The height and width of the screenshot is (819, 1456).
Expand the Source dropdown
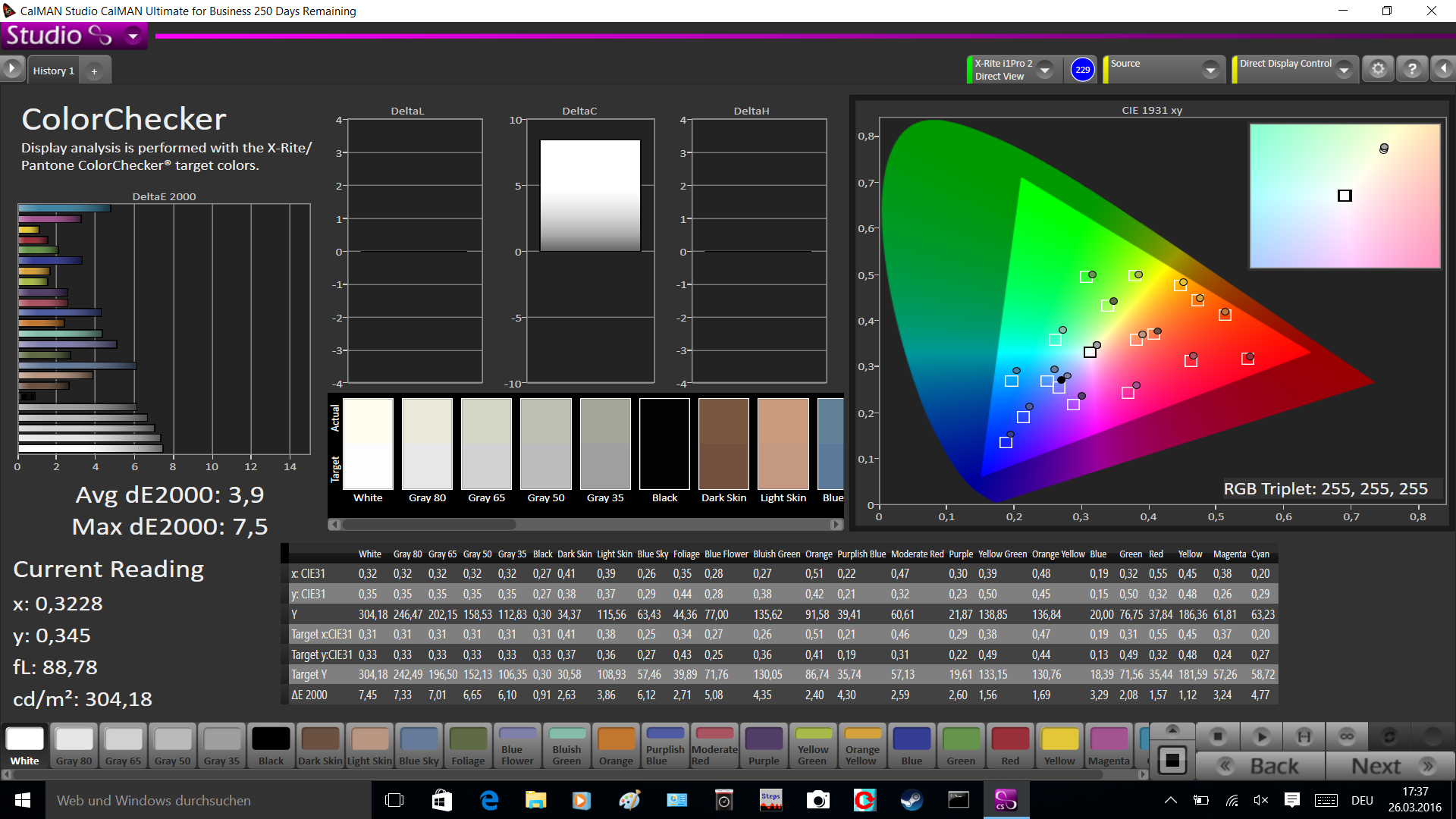[x=1210, y=70]
